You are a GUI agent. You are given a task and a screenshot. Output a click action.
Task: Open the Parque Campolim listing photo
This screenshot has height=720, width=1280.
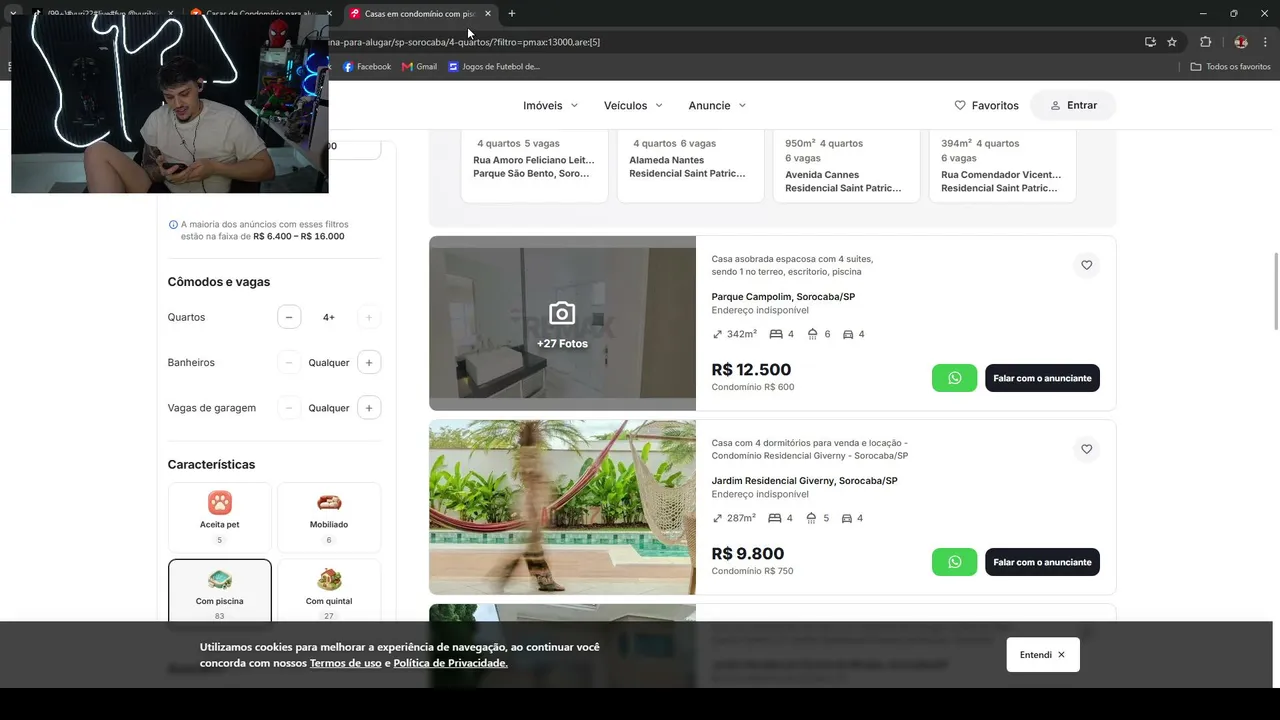[x=562, y=323]
